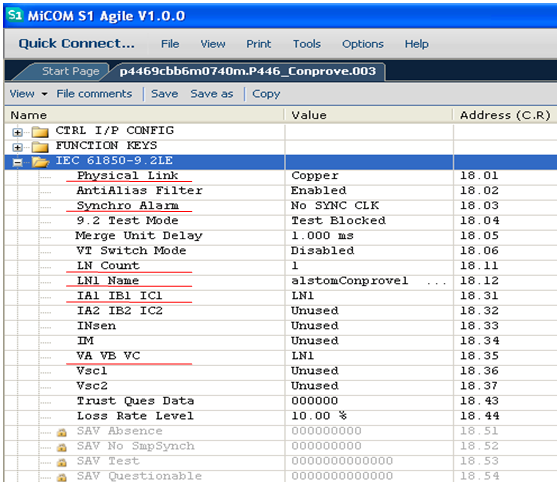Click the LN1 value of IA1 IB1 IC1
560x485 pixels.
(x=302, y=296)
